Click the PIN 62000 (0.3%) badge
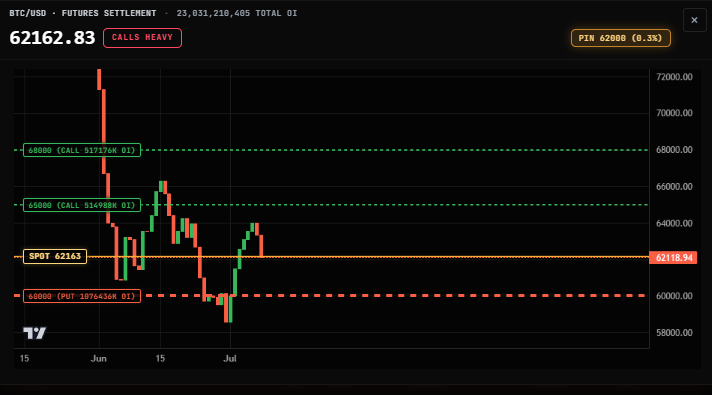The image size is (712, 395). click(x=620, y=38)
